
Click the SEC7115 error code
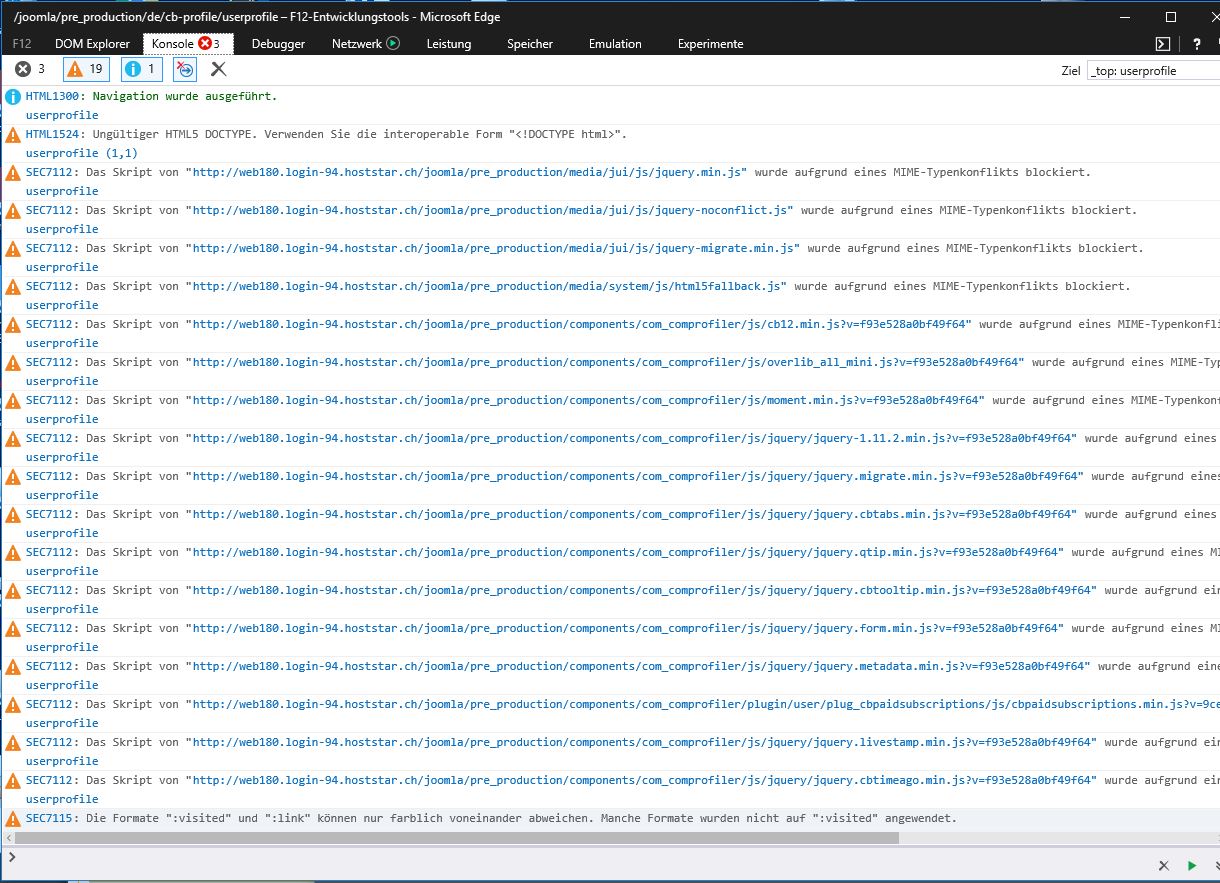[50, 818]
